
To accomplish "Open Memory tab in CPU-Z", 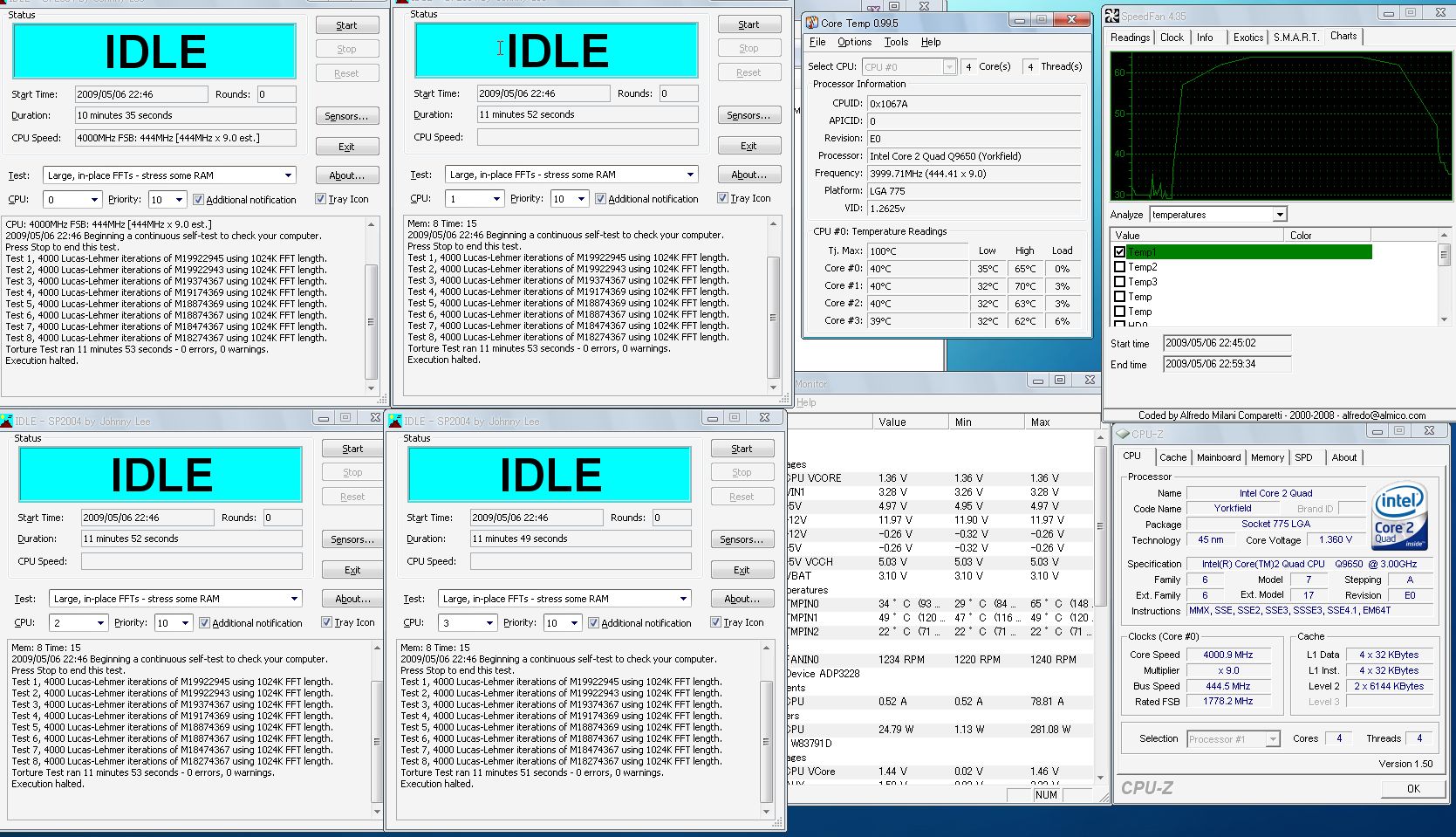I will 1267,457.
